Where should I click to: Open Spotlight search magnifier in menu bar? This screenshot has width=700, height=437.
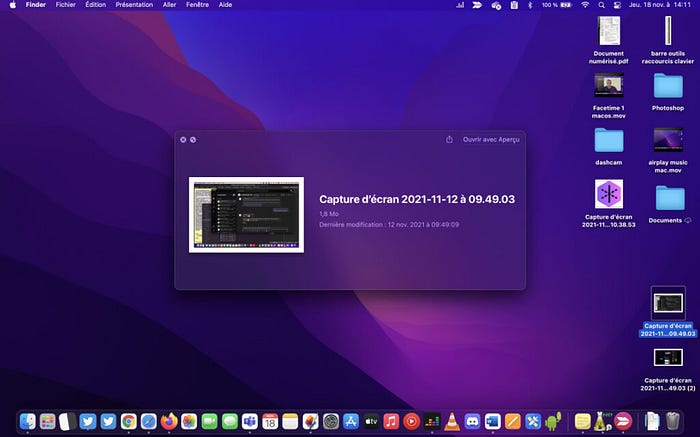point(601,5)
